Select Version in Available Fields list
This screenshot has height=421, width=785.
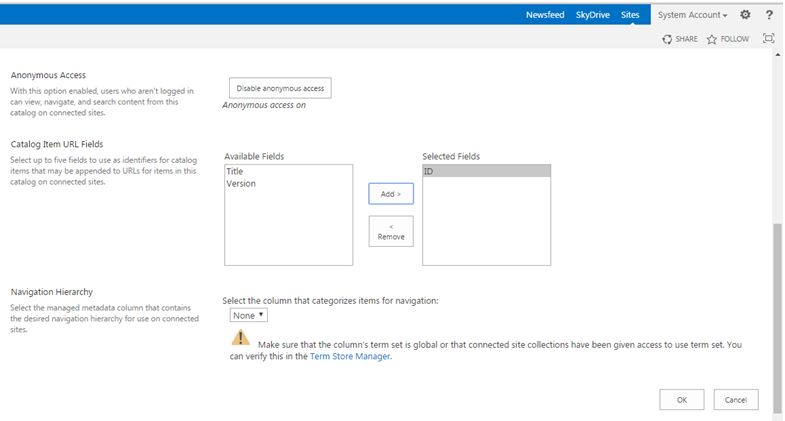click(241, 183)
